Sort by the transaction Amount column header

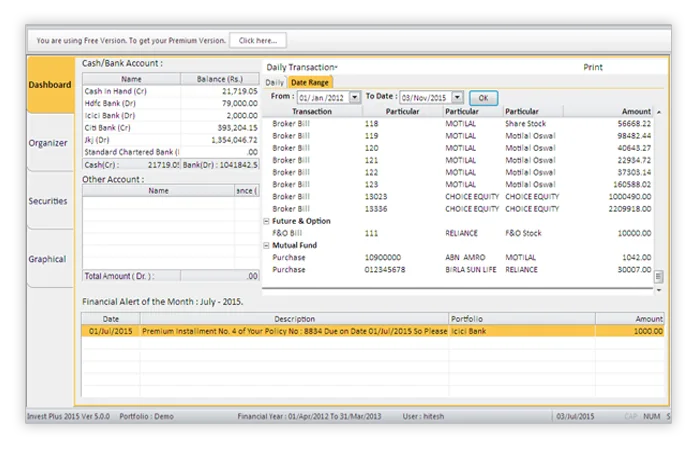tap(609, 111)
